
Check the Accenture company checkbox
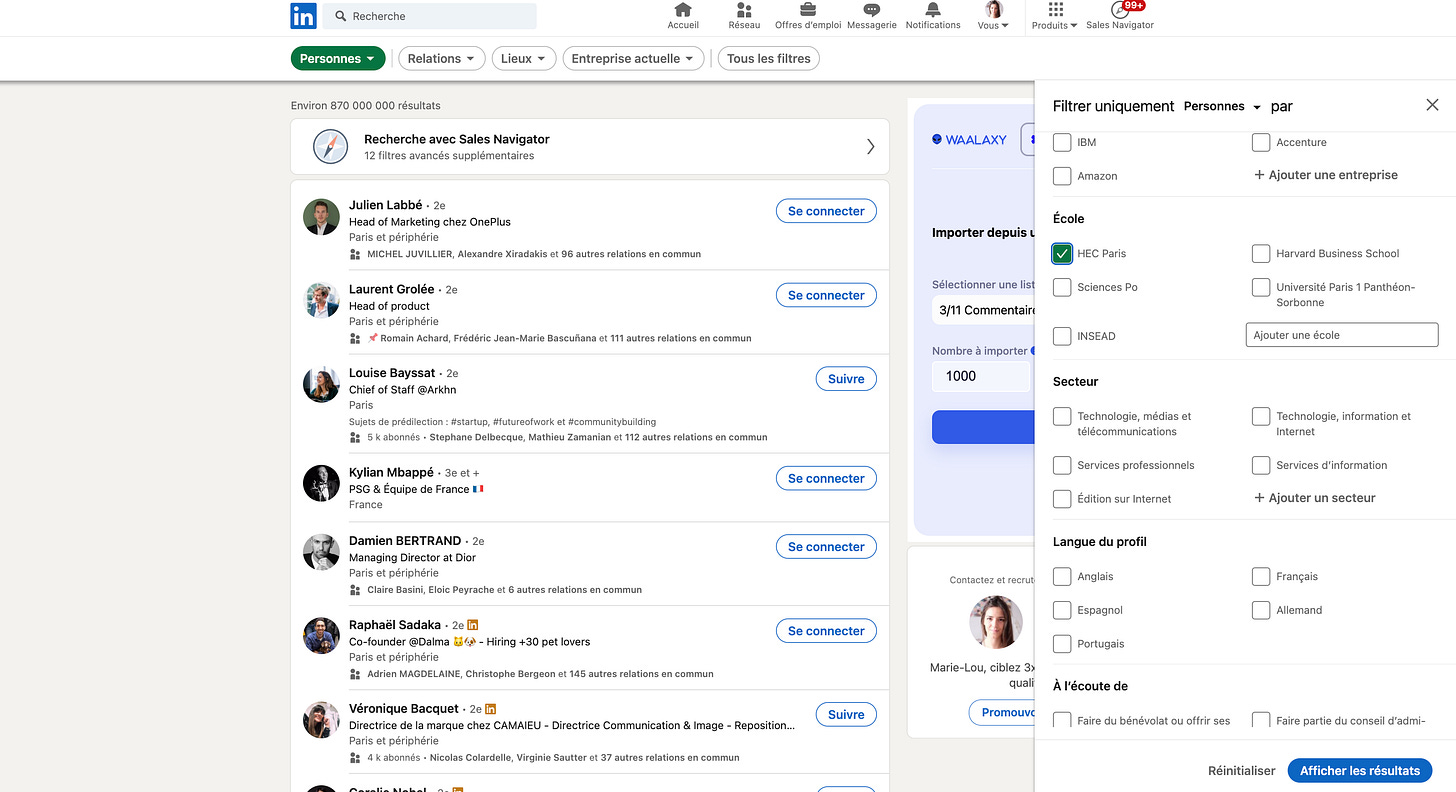[x=1261, y=143]
